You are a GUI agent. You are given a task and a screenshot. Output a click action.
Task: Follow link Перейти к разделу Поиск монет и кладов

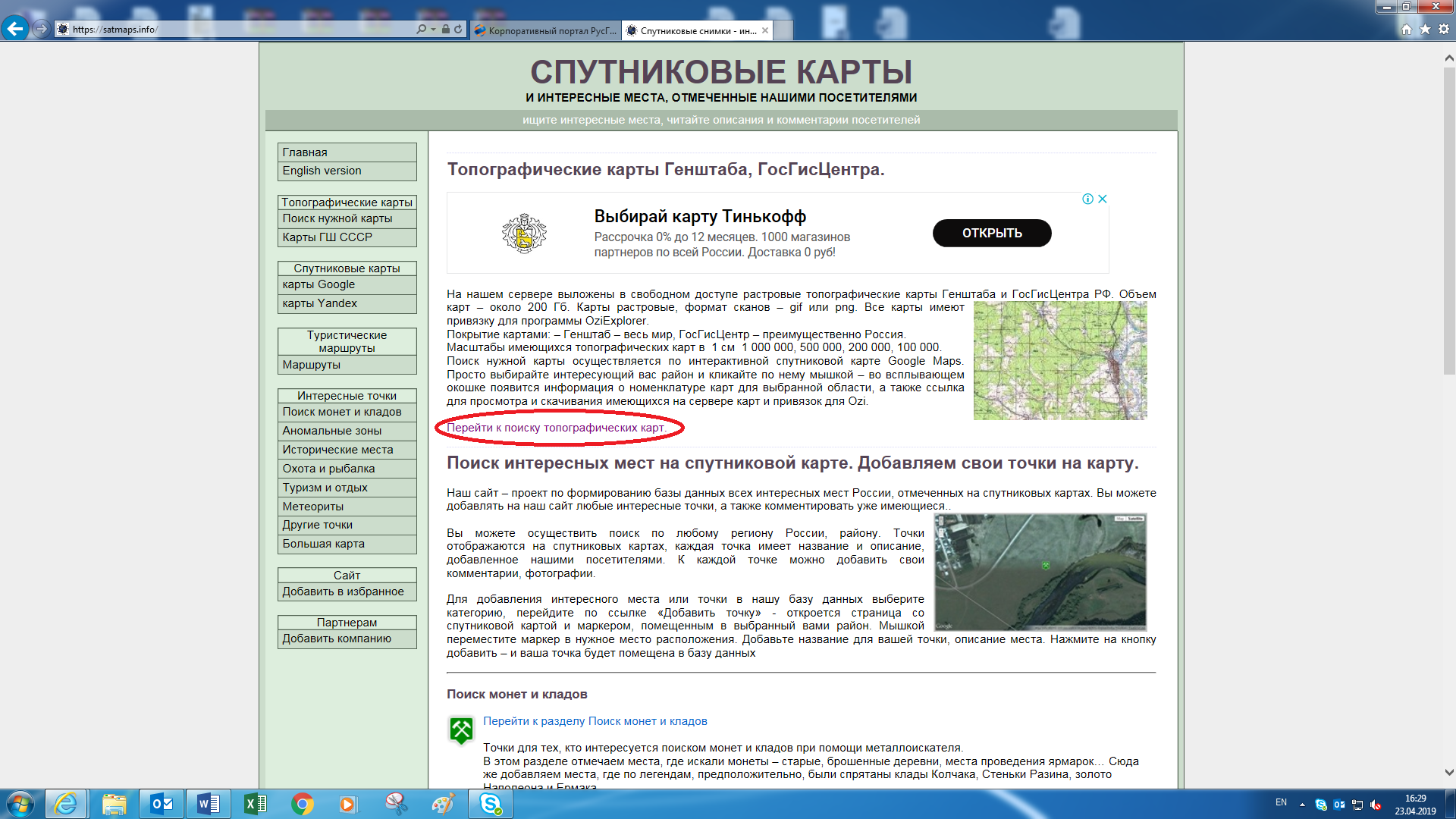(595, 721)
